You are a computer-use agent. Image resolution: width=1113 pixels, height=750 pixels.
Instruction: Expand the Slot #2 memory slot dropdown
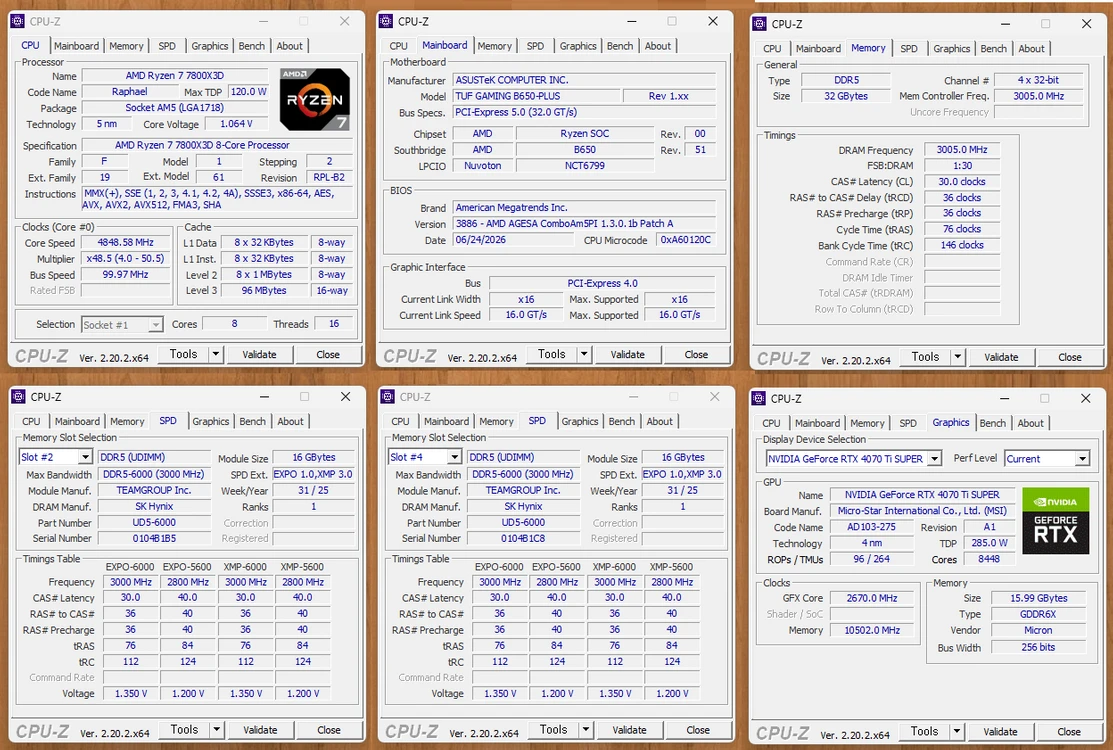tap(85, 457)
